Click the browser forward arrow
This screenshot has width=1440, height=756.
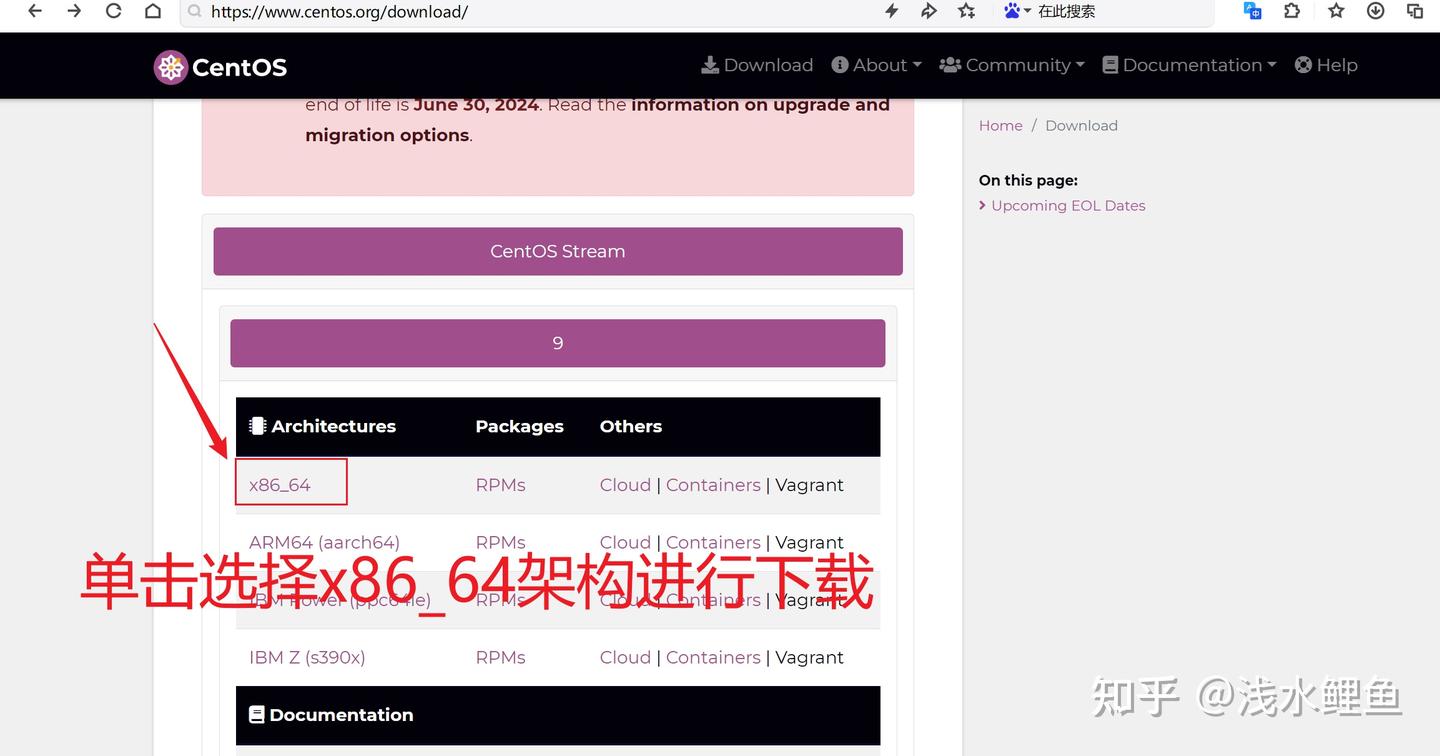coord(72,12)
